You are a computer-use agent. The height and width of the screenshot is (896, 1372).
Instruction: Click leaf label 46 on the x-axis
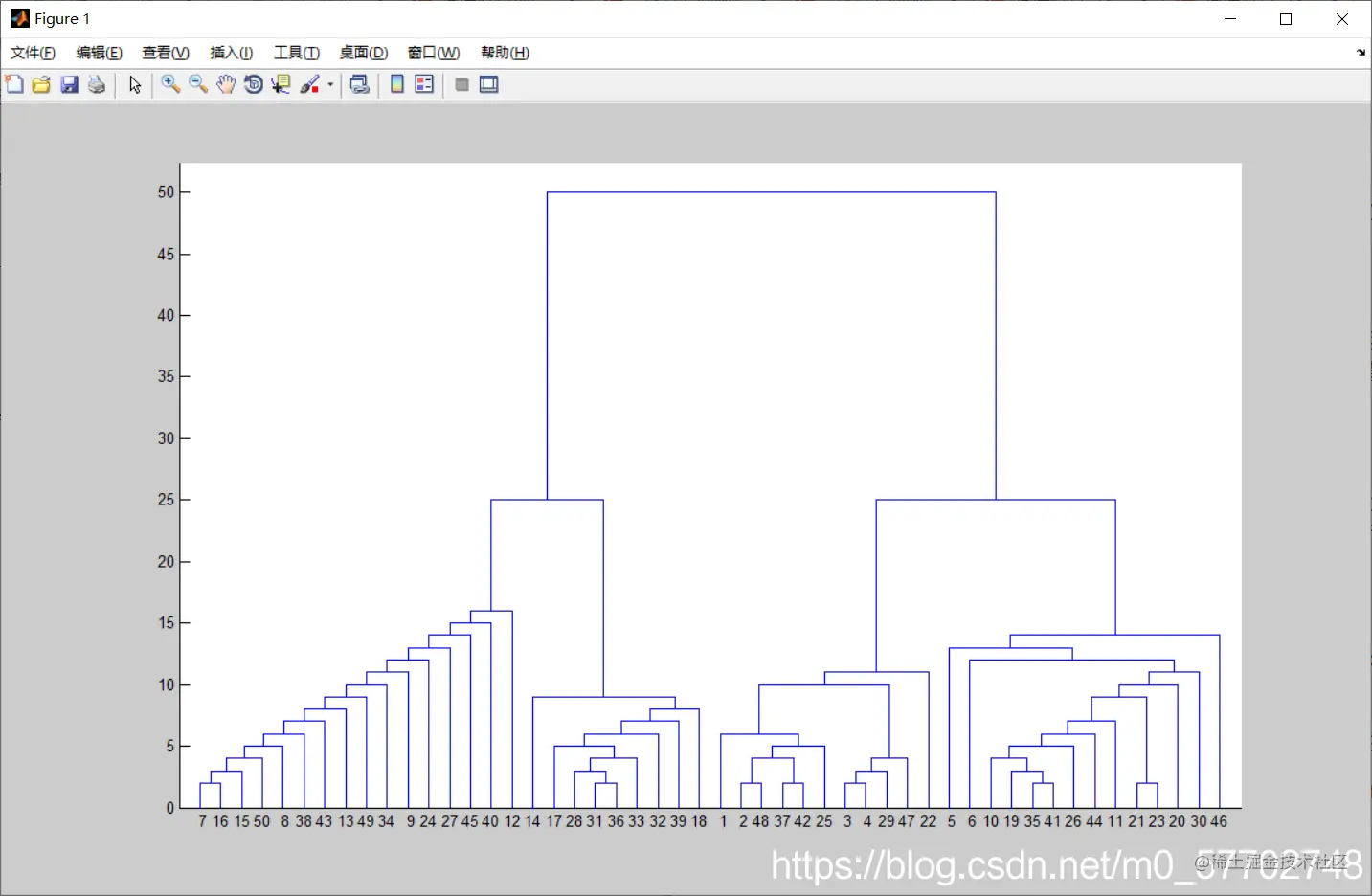click(1219, 821)
